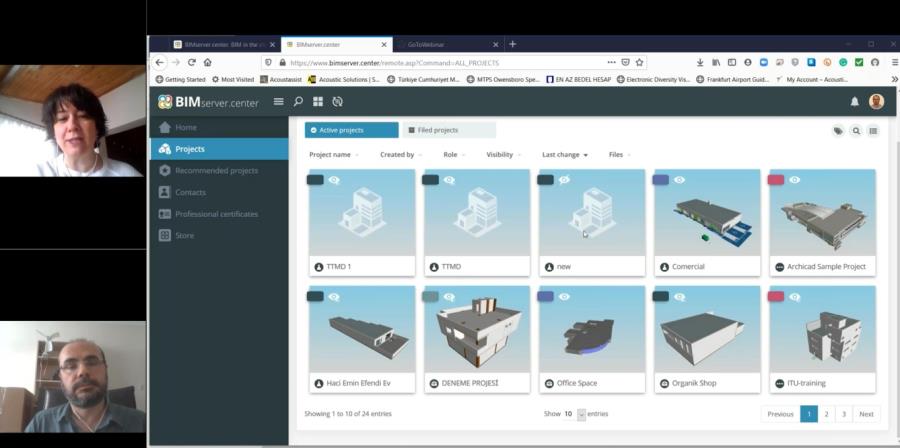Select the Active projects tab
Image resolution: width=900 pixels, height=448 pixels.
click(351, 130)
